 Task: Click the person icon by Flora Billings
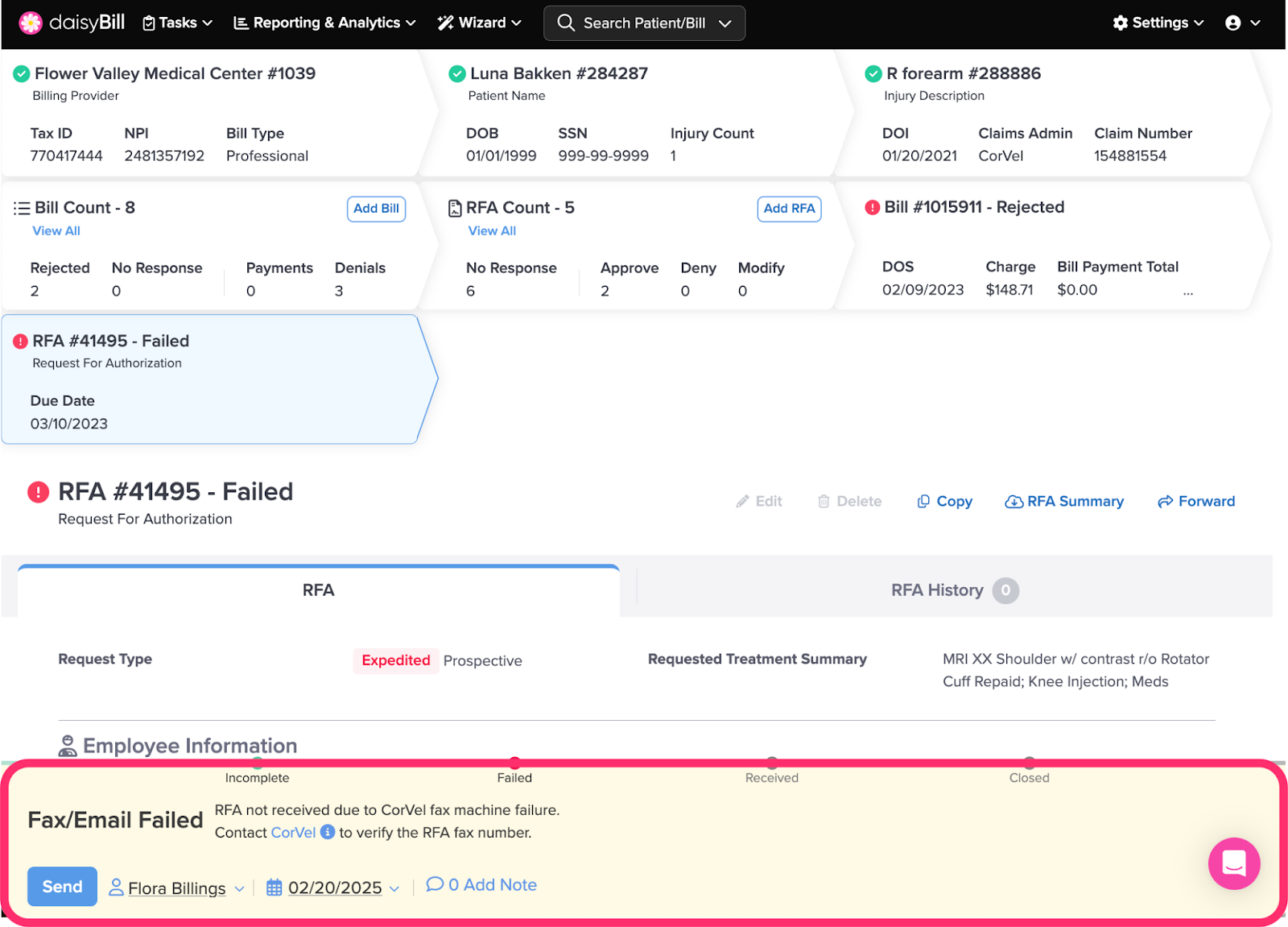click(x=116, y=887)
